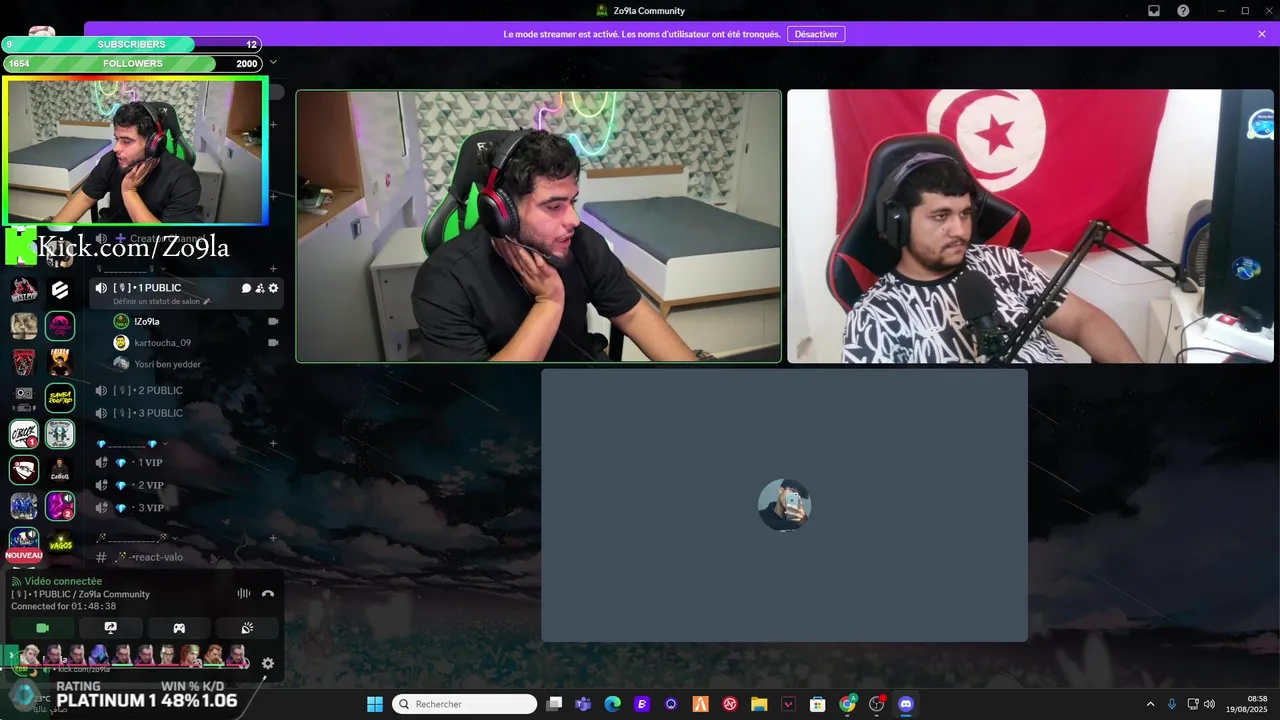Open the BEST PVP server icon
The width and height of the screenshot is (1280, 720).
[24, 290]
